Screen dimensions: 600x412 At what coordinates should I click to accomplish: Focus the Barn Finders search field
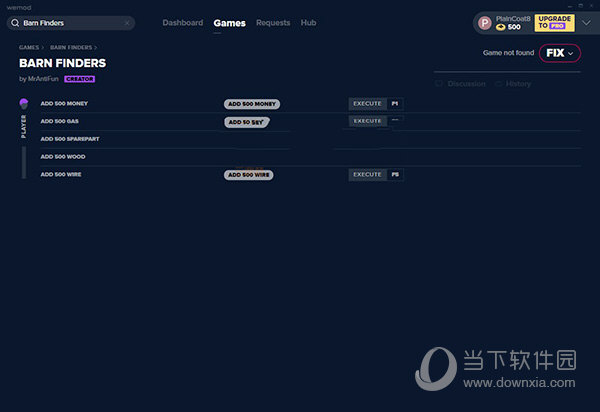point(71,23)
